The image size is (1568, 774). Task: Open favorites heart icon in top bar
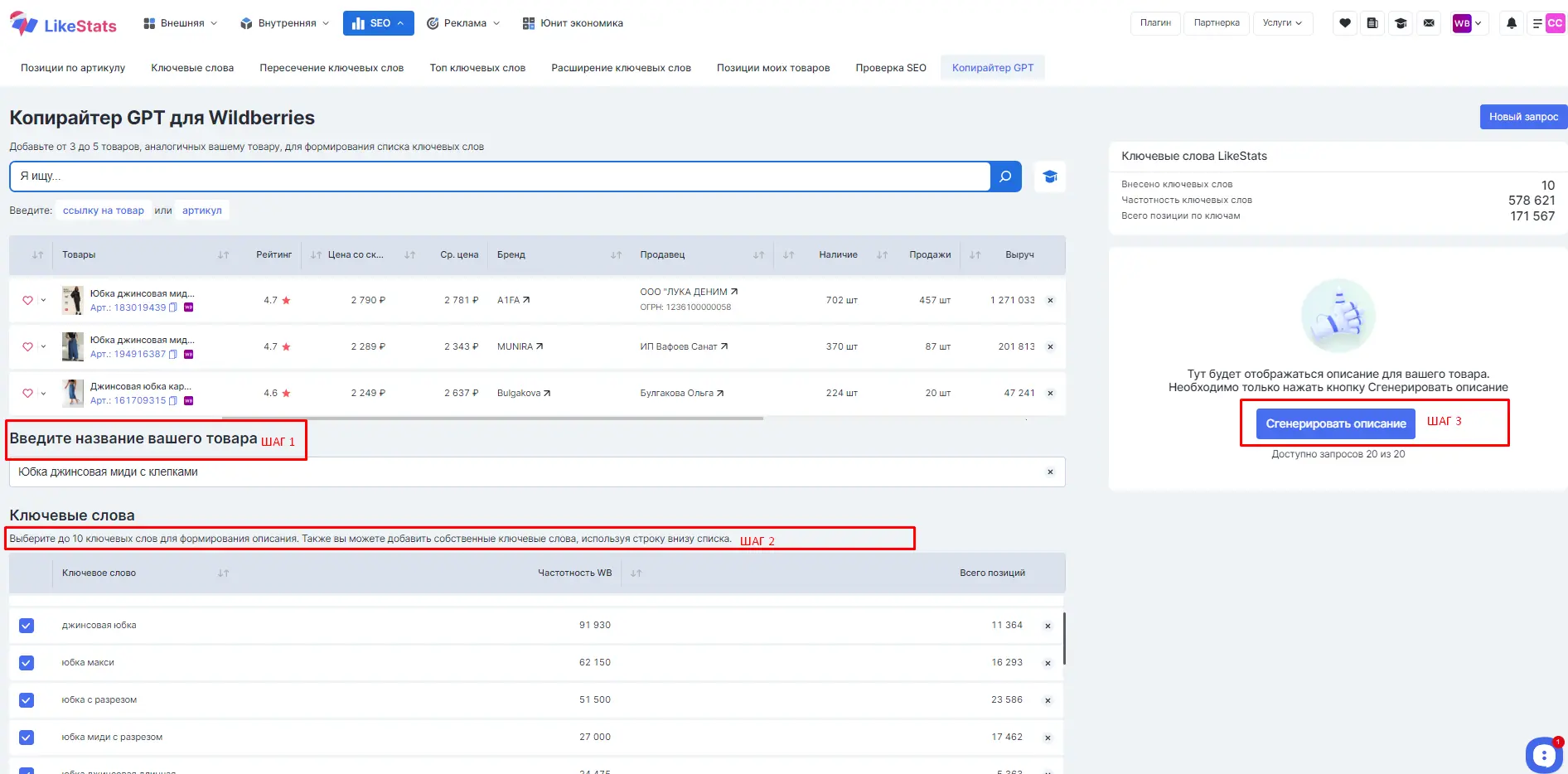[1345, 23]
